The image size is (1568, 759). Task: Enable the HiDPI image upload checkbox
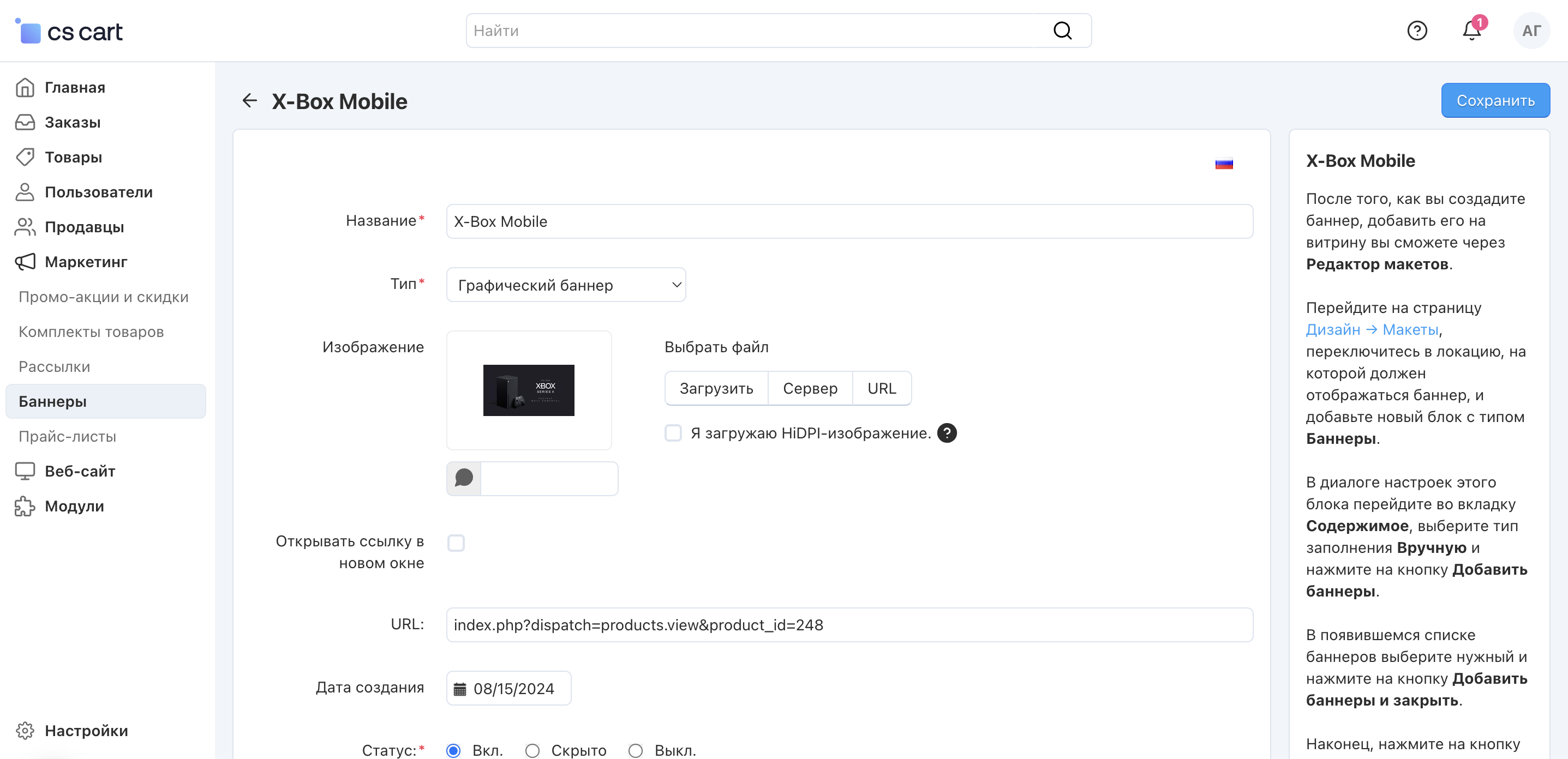tap(673, 433)
